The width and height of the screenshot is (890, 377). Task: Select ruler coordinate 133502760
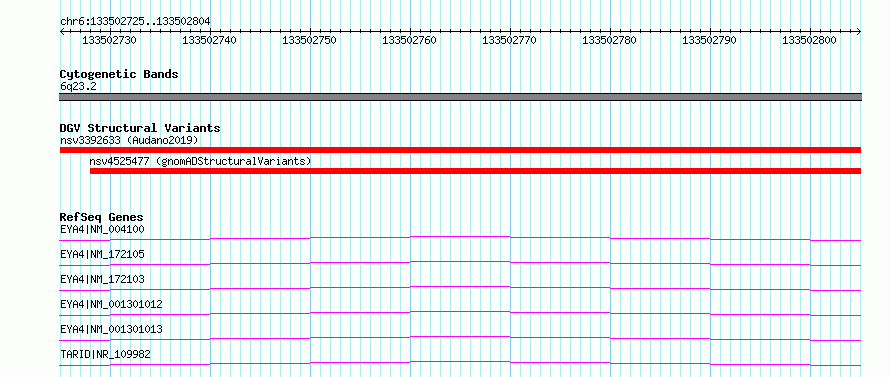point(409,40)
